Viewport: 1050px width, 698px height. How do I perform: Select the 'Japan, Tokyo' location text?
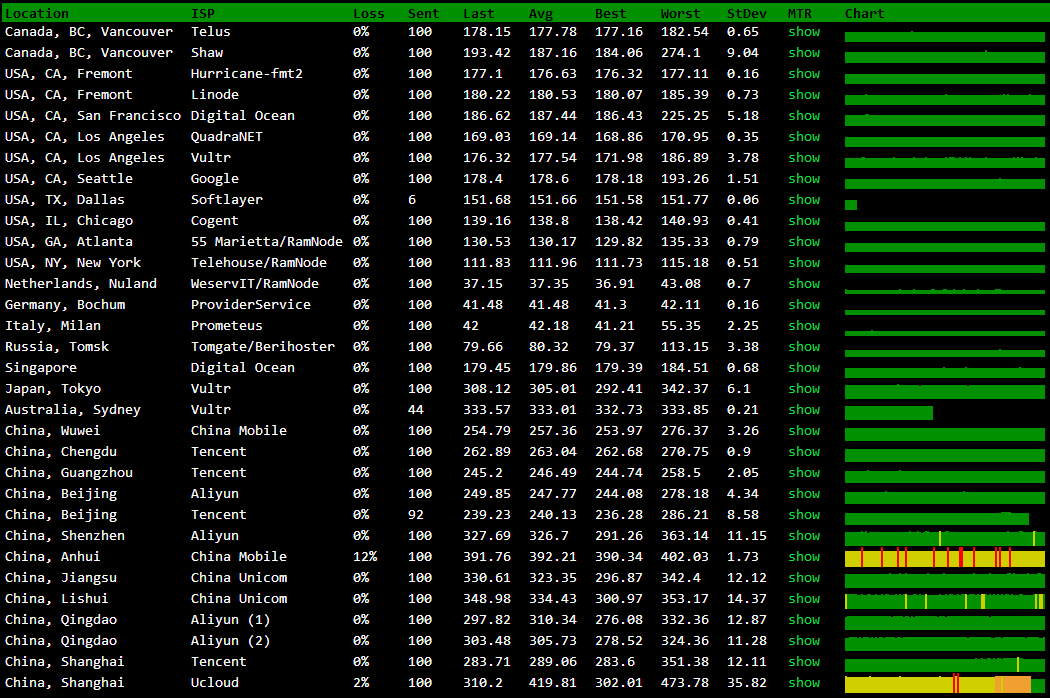point(53,389)
